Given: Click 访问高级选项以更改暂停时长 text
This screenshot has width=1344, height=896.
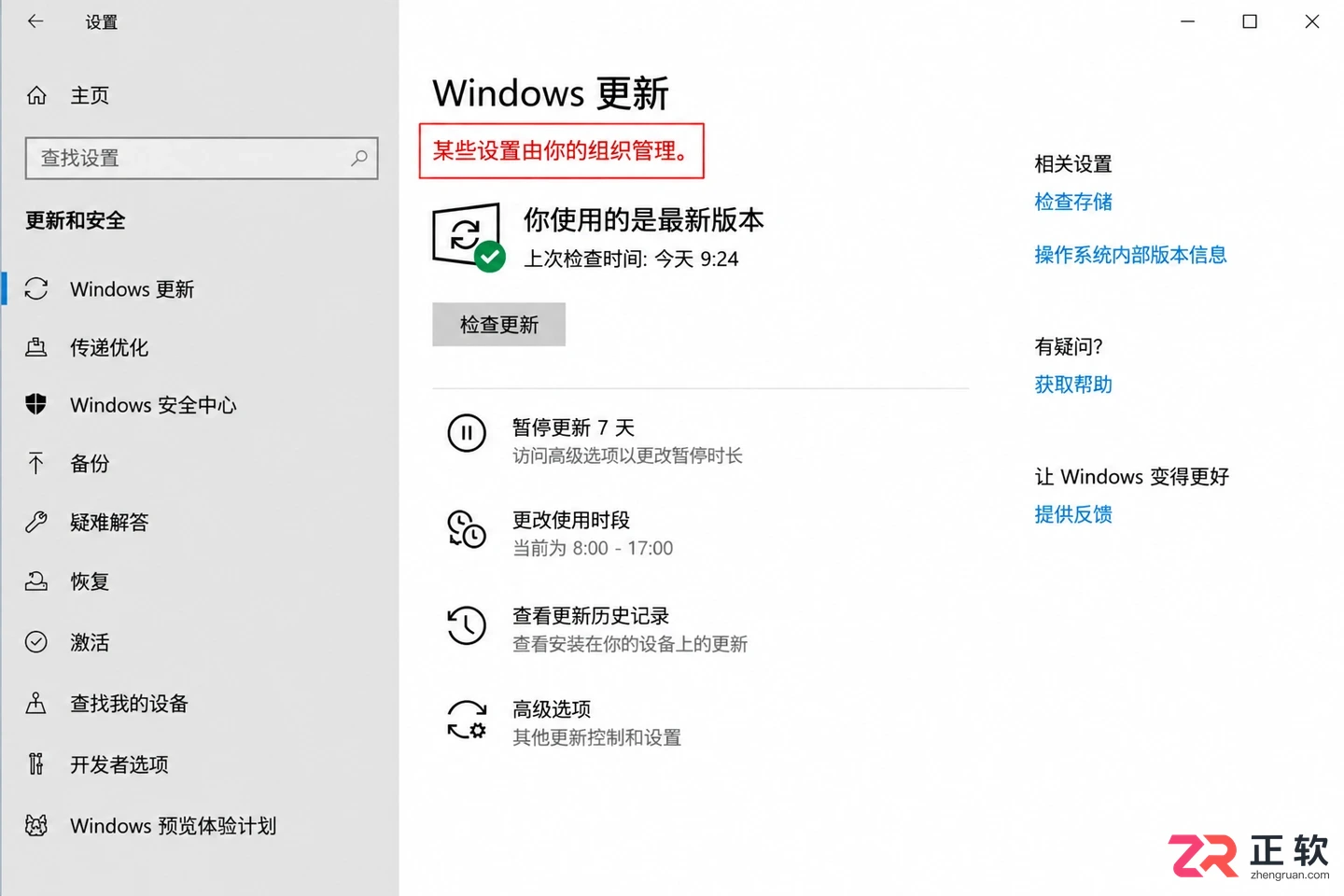Looking at the screenshot, I should tap(627, 455).
